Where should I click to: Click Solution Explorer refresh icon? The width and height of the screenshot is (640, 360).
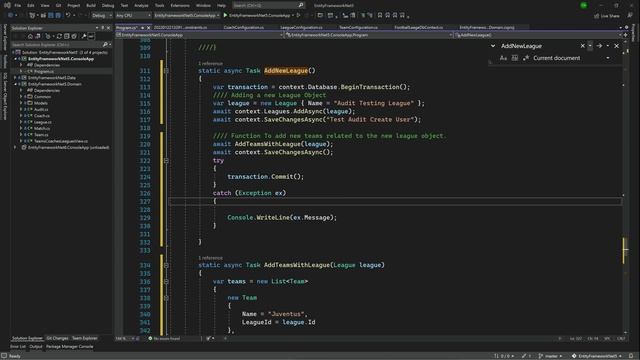tap(59, 36)
